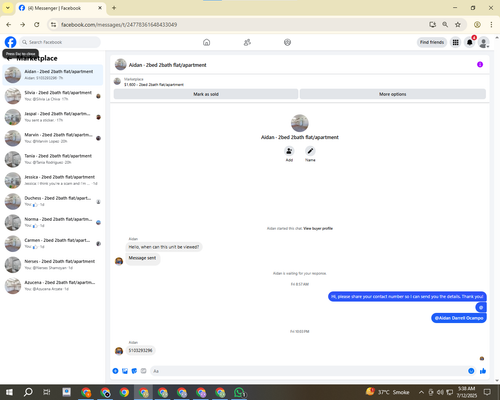Viewport: 500px width, 400px height.
Task: Open the Jessica - 2bed 2bath conversation
Action: [x=53, y=180]
